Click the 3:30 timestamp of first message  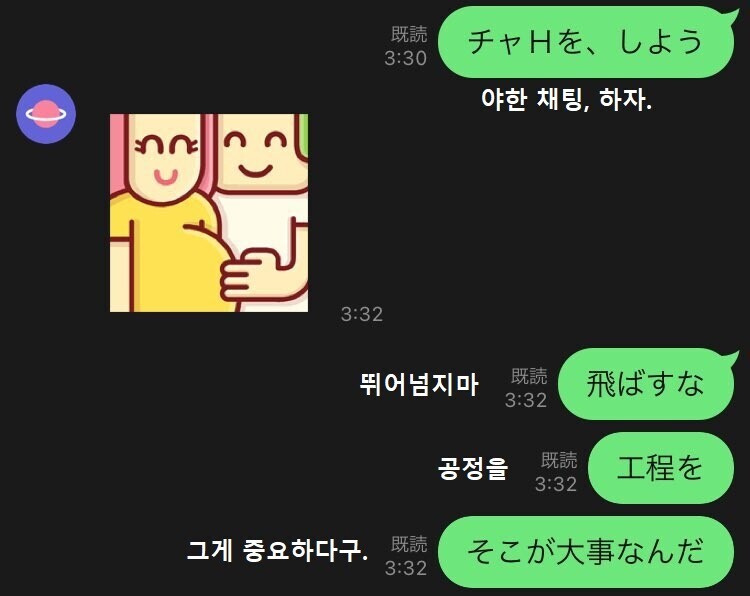pos(406,58)
